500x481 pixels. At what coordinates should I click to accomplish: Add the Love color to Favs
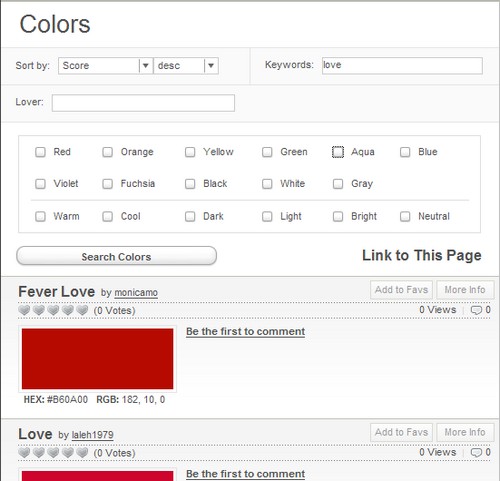401,432
